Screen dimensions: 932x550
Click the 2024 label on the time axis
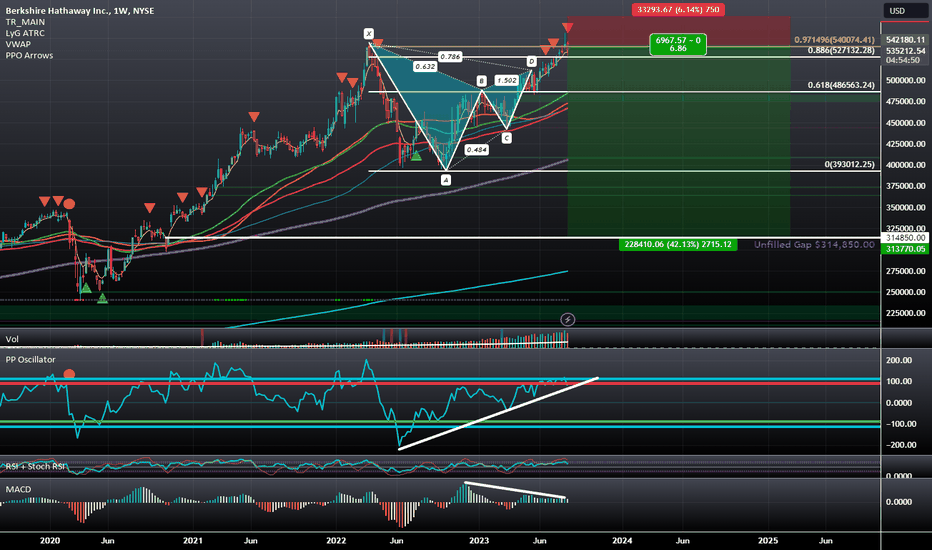tap(622, 540)
